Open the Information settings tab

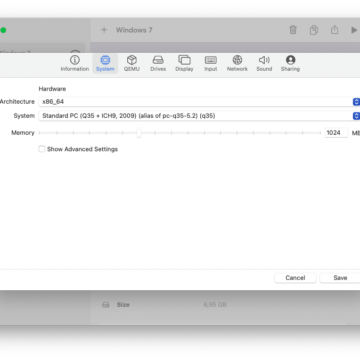(x=75, y=63)
